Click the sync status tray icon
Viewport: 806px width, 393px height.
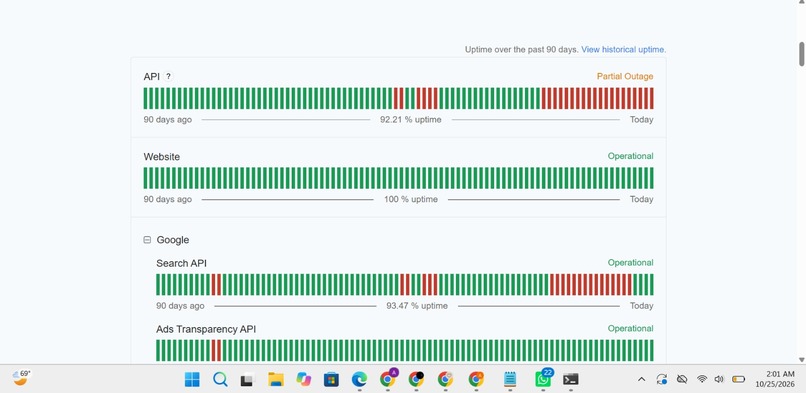[x=662, y=379]
